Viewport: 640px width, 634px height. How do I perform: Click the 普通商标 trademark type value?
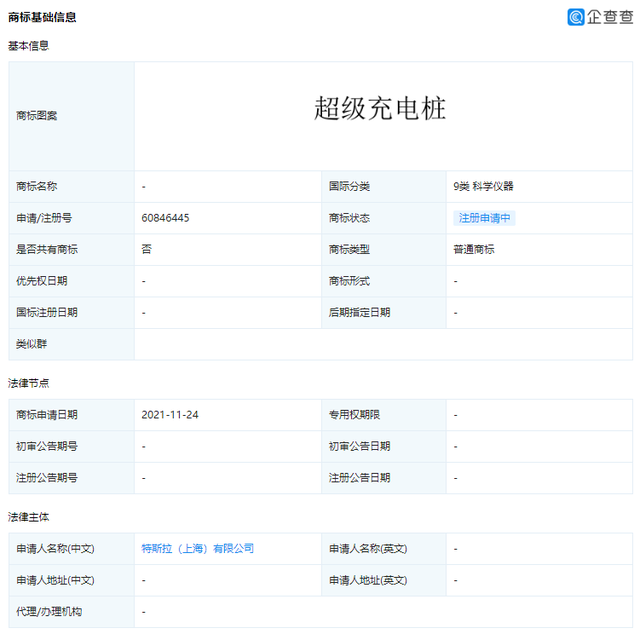pos(474,249)
